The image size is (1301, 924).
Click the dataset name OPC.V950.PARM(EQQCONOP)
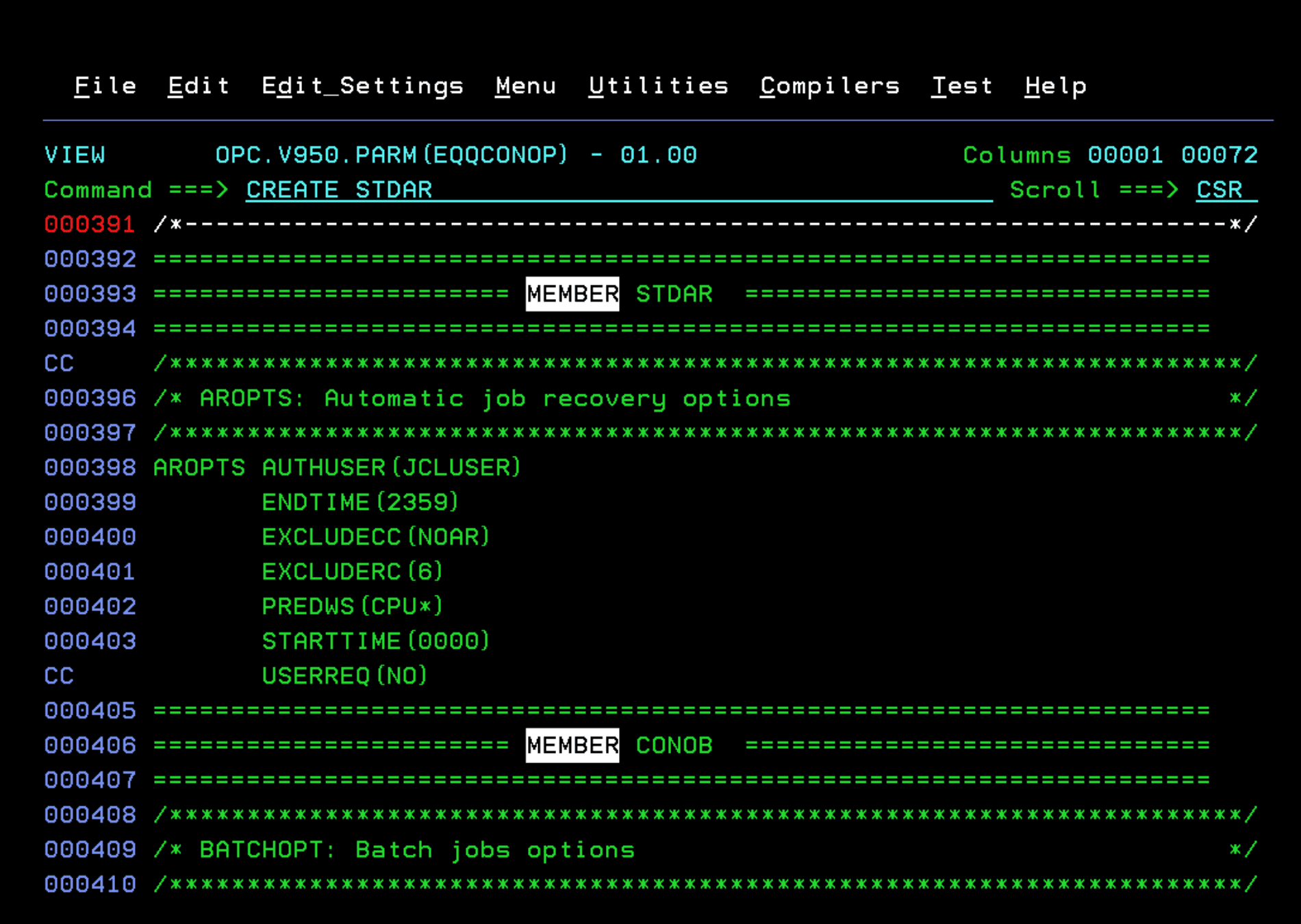tap(390, 155)
